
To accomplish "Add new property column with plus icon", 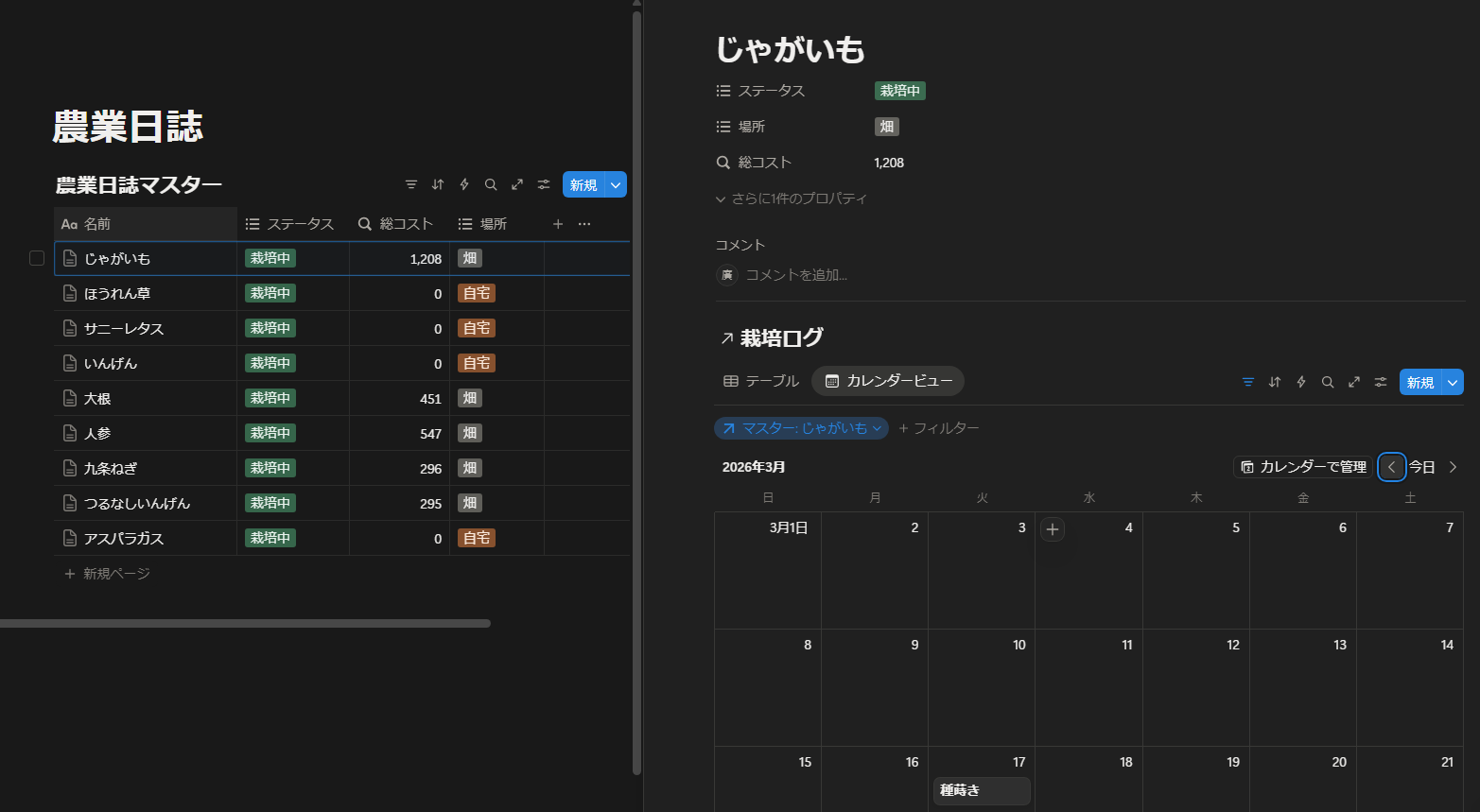I will pos(558,224).
